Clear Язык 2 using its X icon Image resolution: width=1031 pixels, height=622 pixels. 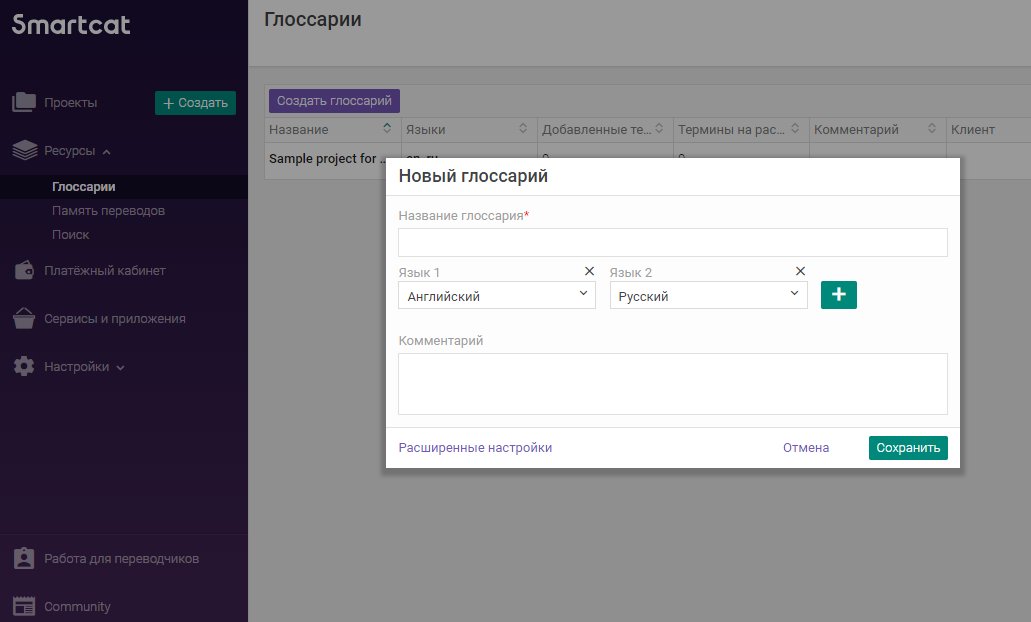[800, 270]
